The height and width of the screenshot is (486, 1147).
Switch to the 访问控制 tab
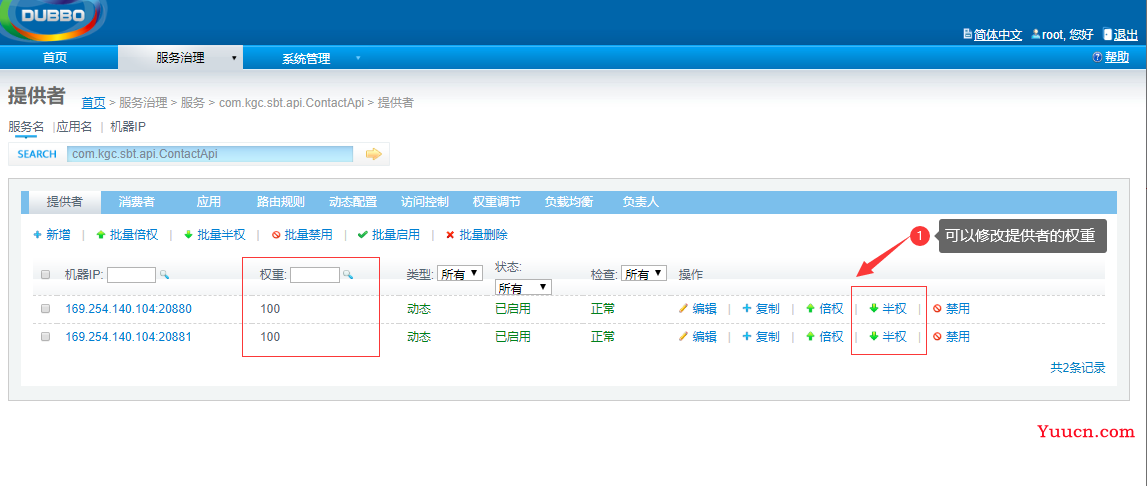pyautogui.click(x=425, y=202)
